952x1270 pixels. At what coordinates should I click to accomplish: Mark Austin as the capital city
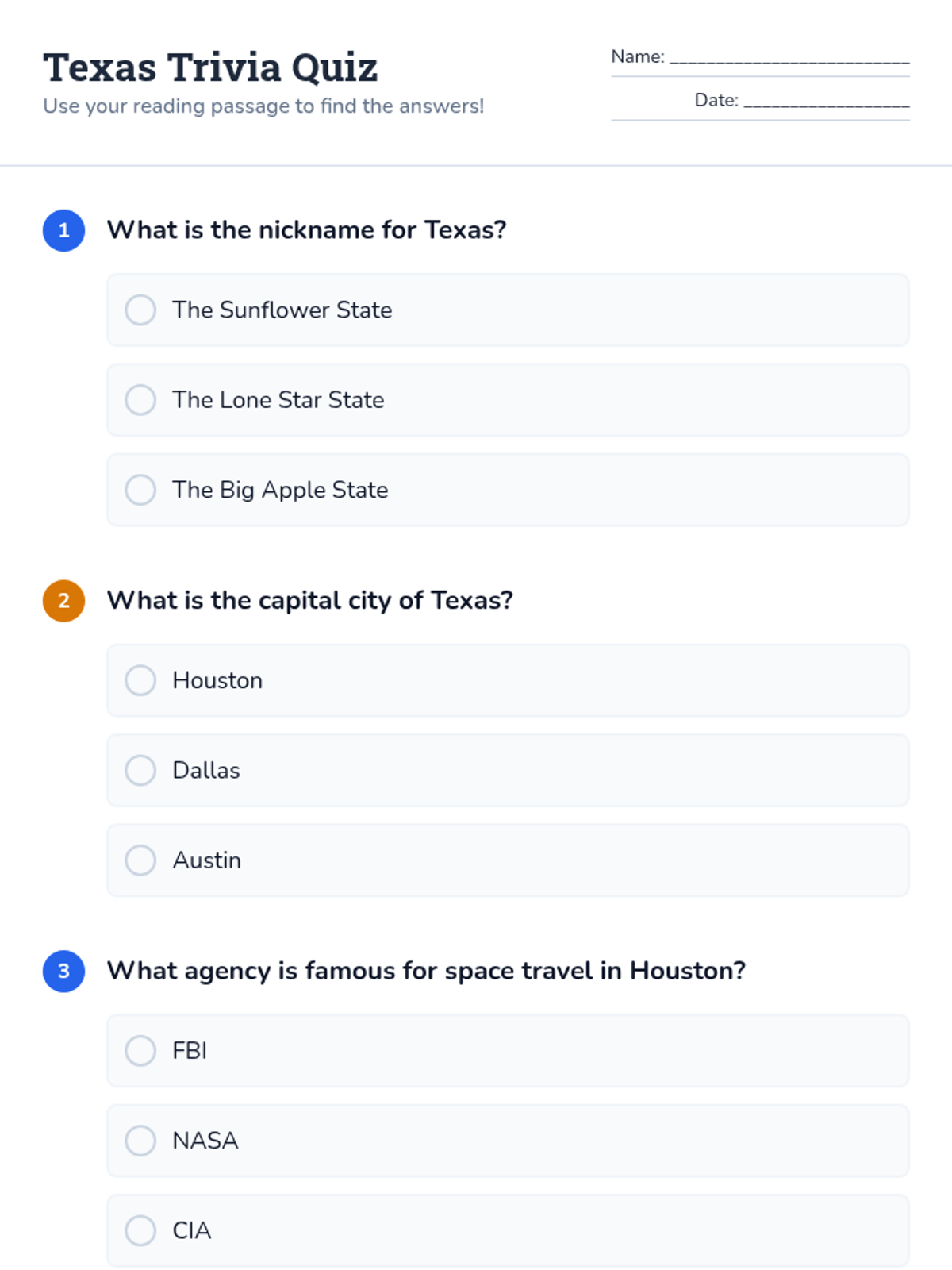(x=140, y=860)
